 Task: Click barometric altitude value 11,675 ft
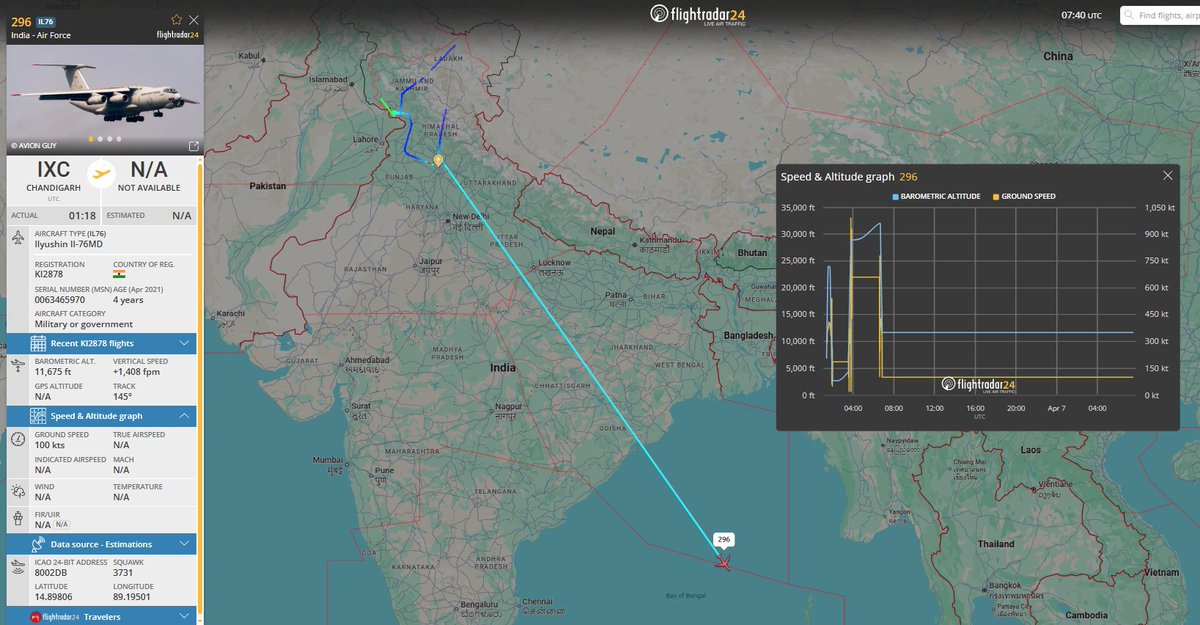click(53, 371)
